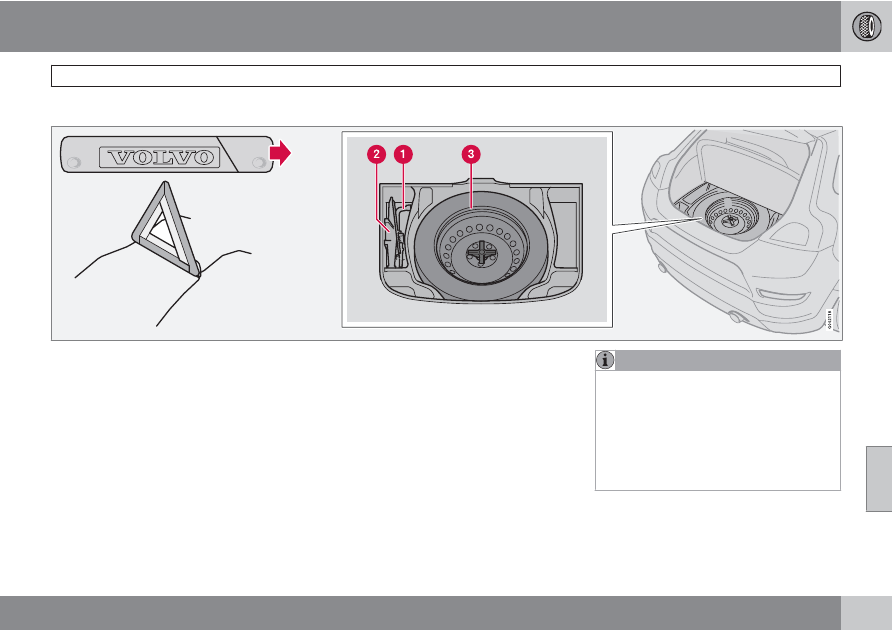Click the car rear view illustration
893x630 pixels.
pyautogui.click(x=740, y=231)
